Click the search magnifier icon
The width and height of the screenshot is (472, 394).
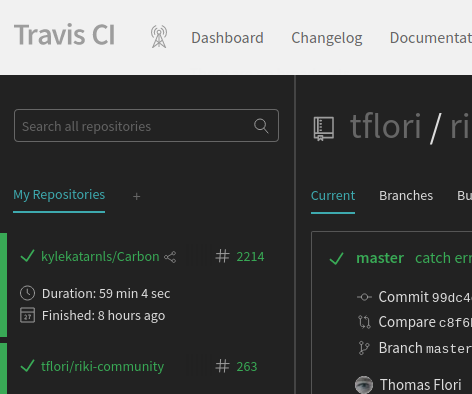(261, 126)
